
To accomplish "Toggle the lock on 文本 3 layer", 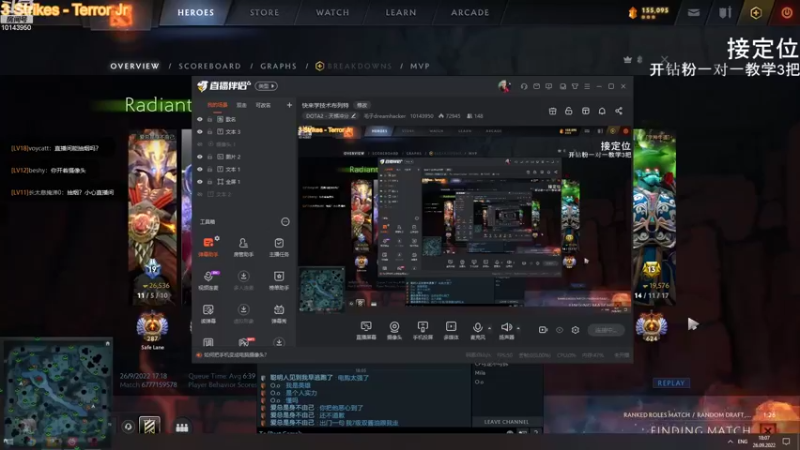I will point(210,132).
